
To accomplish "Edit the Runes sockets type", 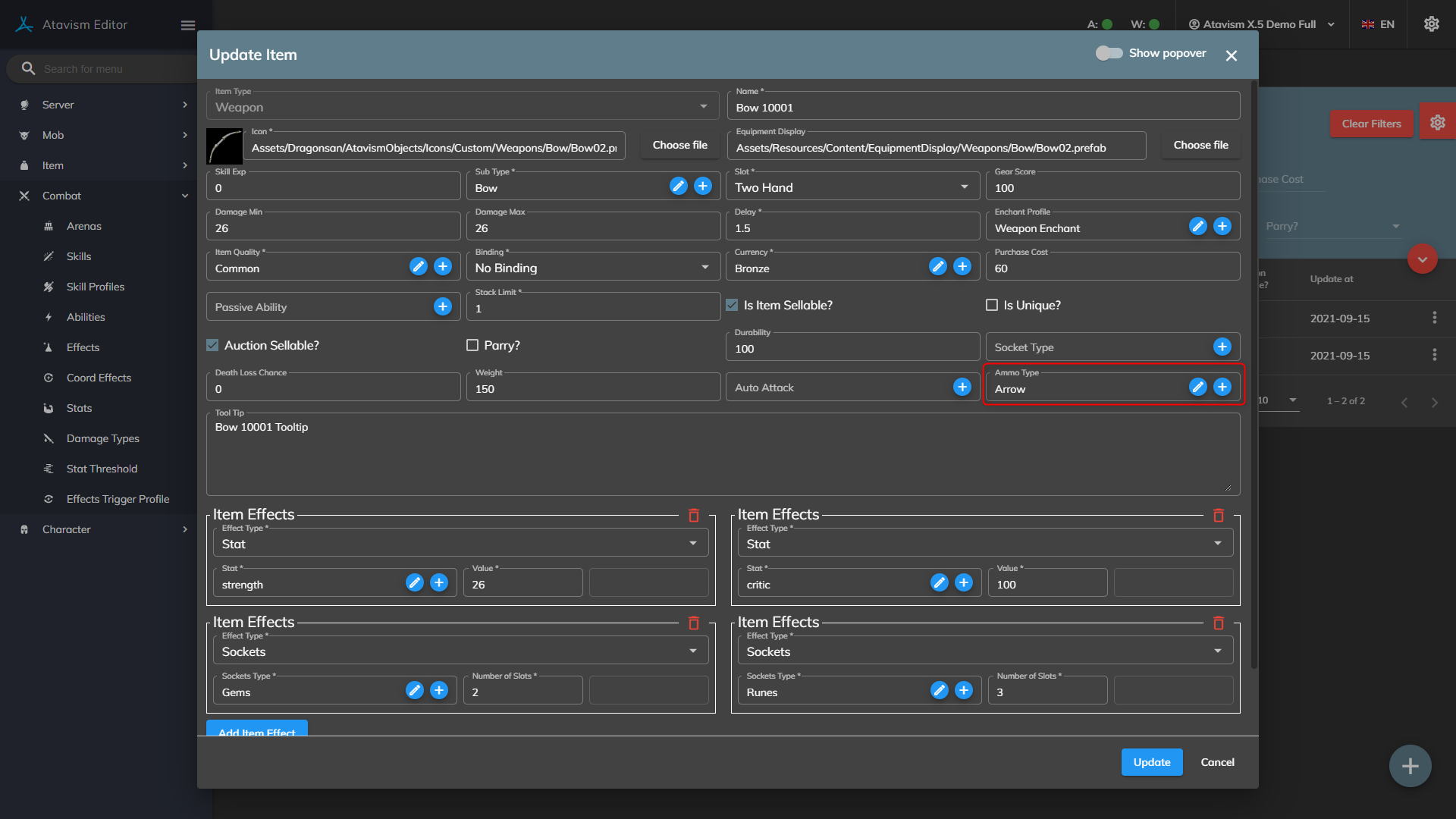I will 939,691.
